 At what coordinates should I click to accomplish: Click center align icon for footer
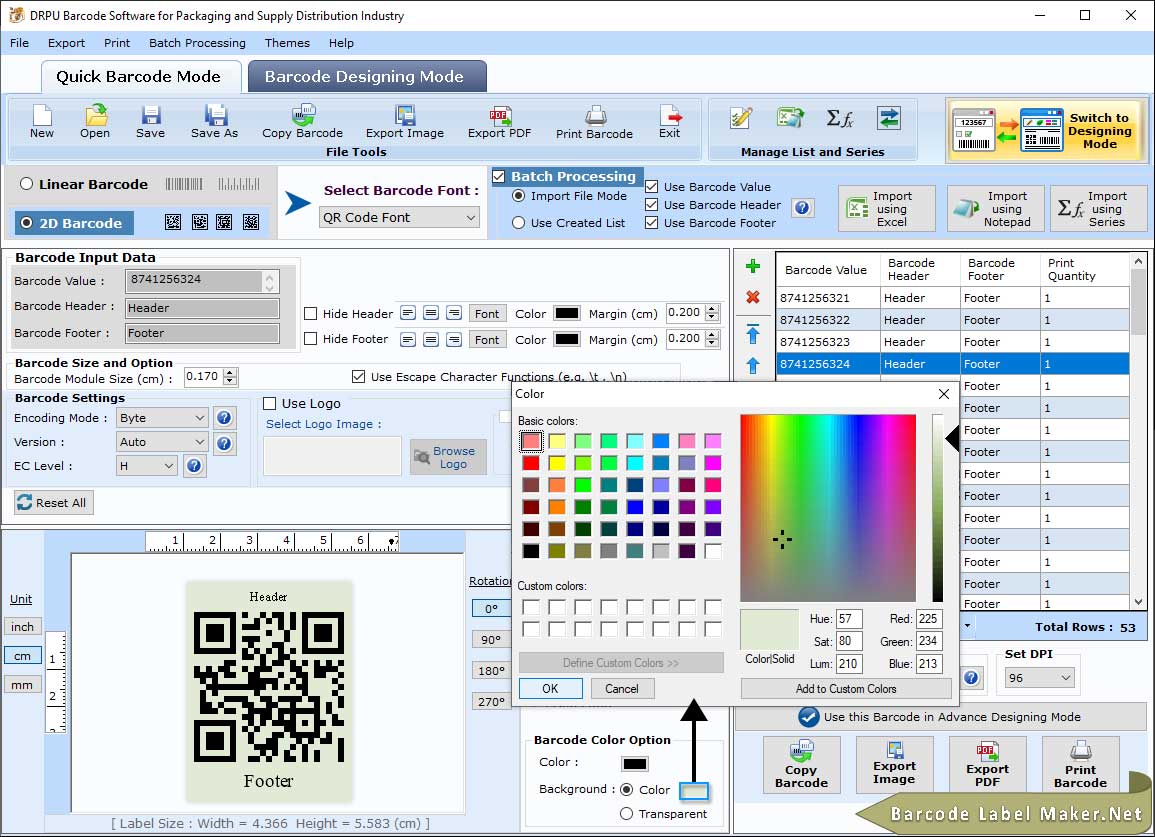click(x=431, y=339)
